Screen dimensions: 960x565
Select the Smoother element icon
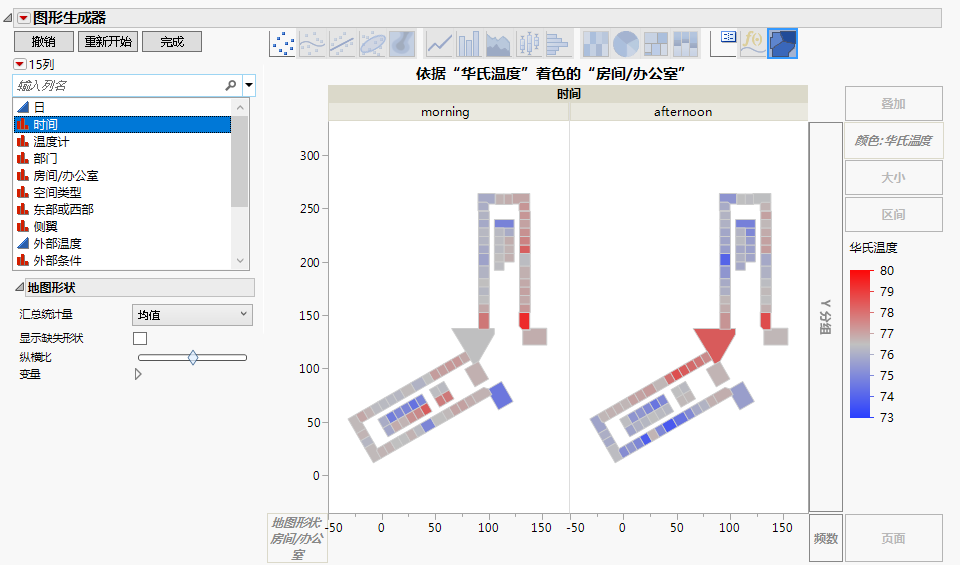[312, 44]
